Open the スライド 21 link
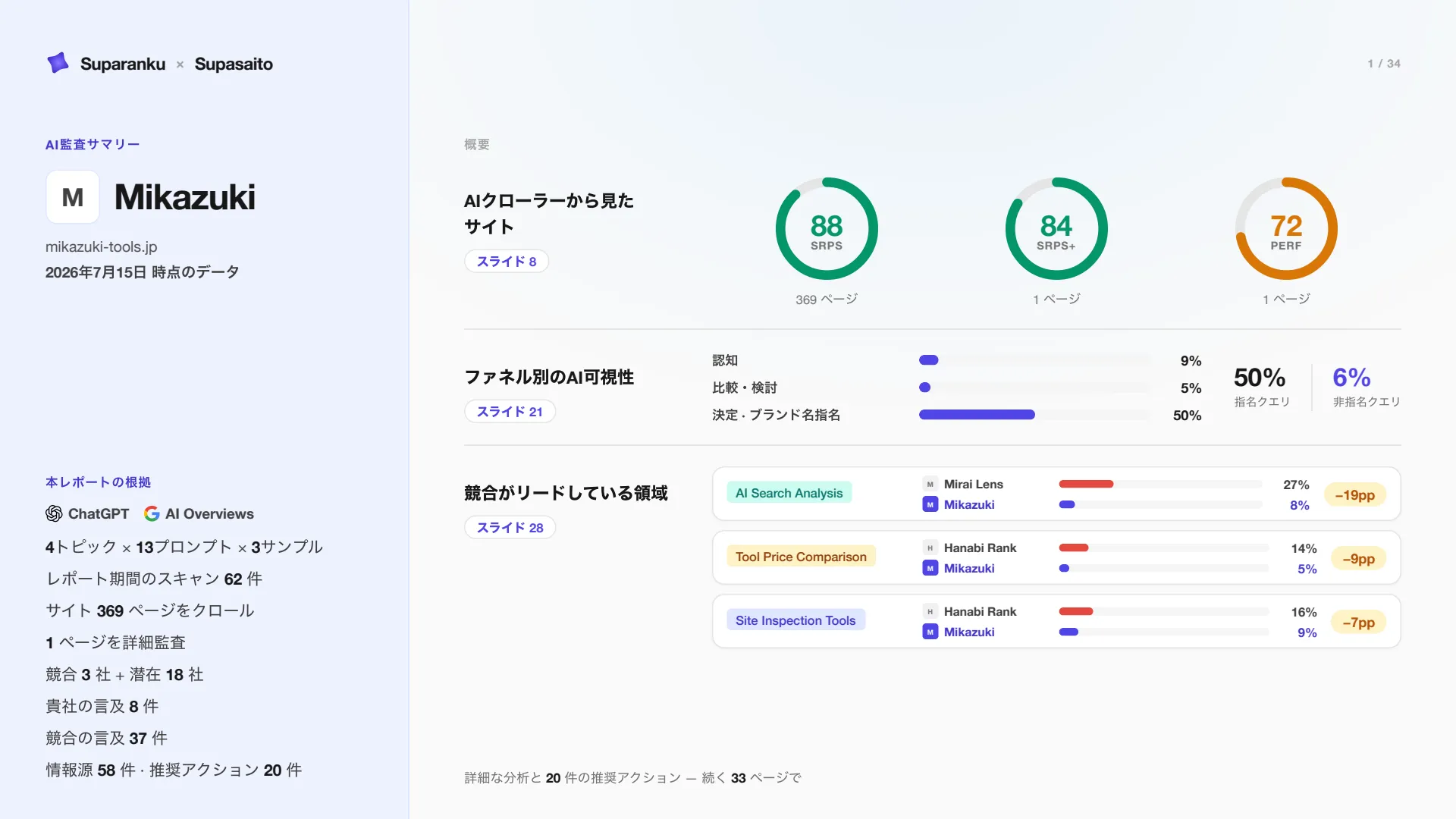This screenshot has width=1456, height=819. click(510, 411)
